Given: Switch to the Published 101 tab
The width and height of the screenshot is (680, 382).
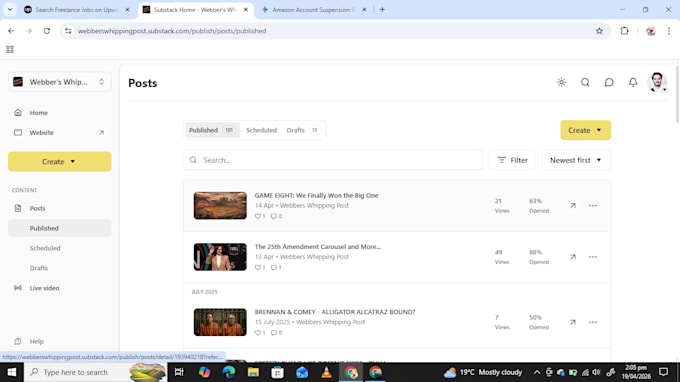Looking at the screenshot, I should [212, 130].
